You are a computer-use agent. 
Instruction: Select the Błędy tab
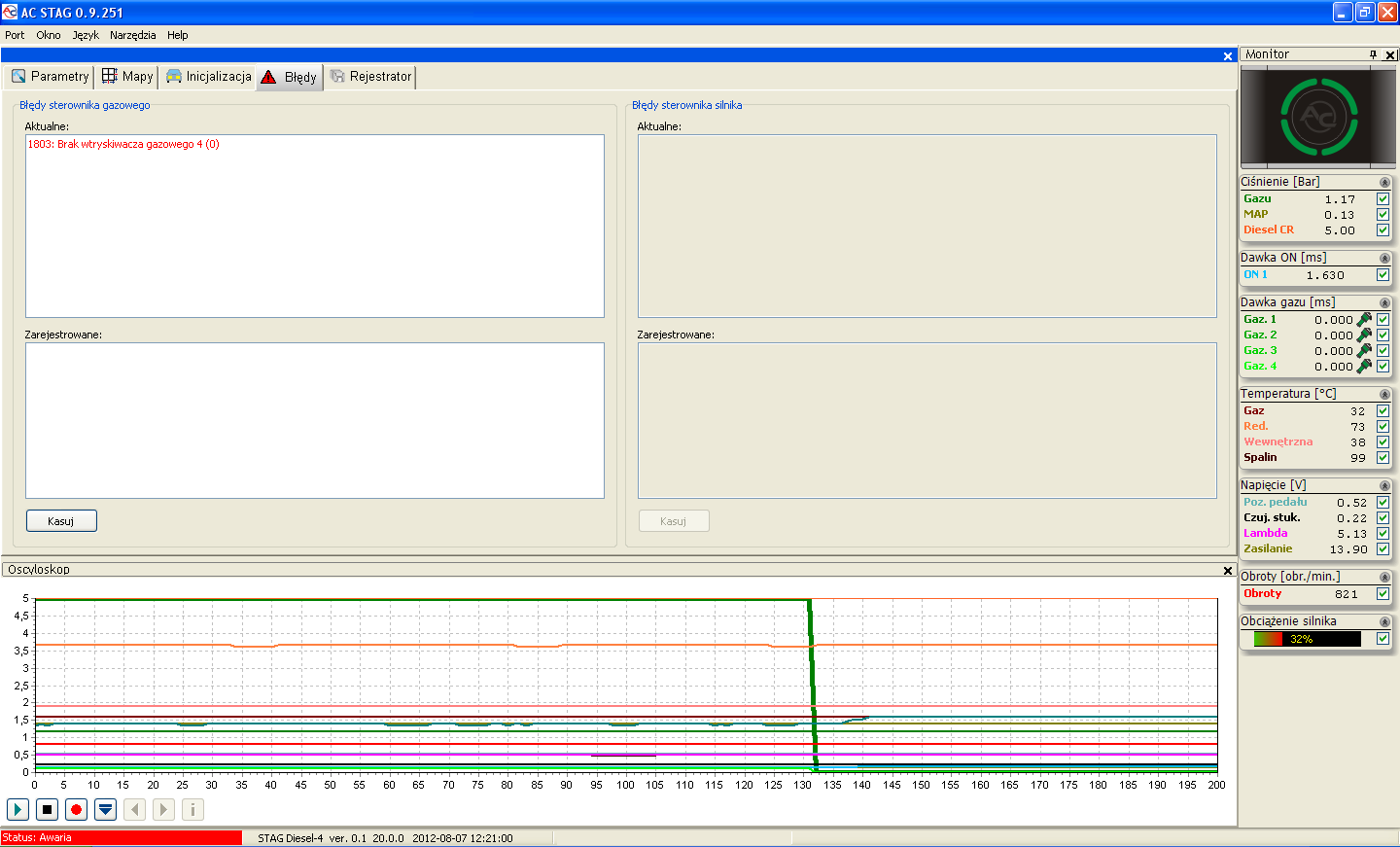pyautogui.click(x=290, y=77)
